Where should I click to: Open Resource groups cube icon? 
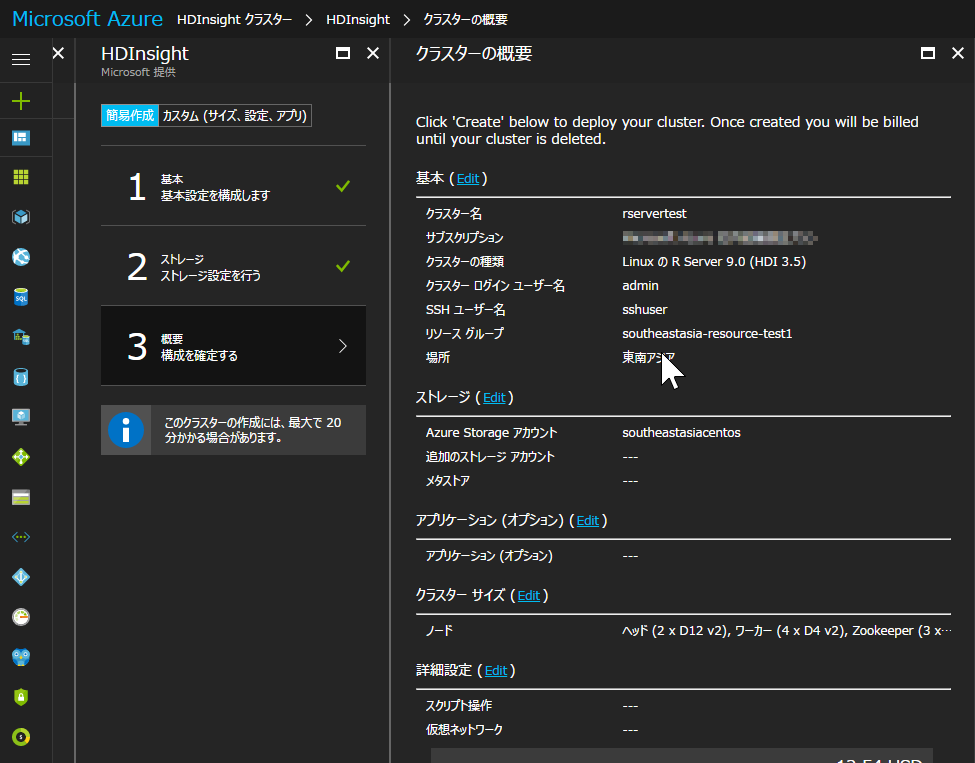point(21,217)
